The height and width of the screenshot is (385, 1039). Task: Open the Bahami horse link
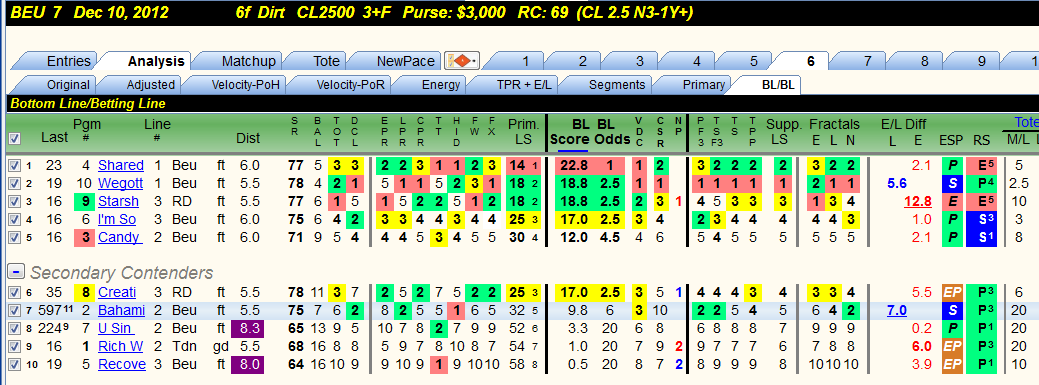pos(121,310)
